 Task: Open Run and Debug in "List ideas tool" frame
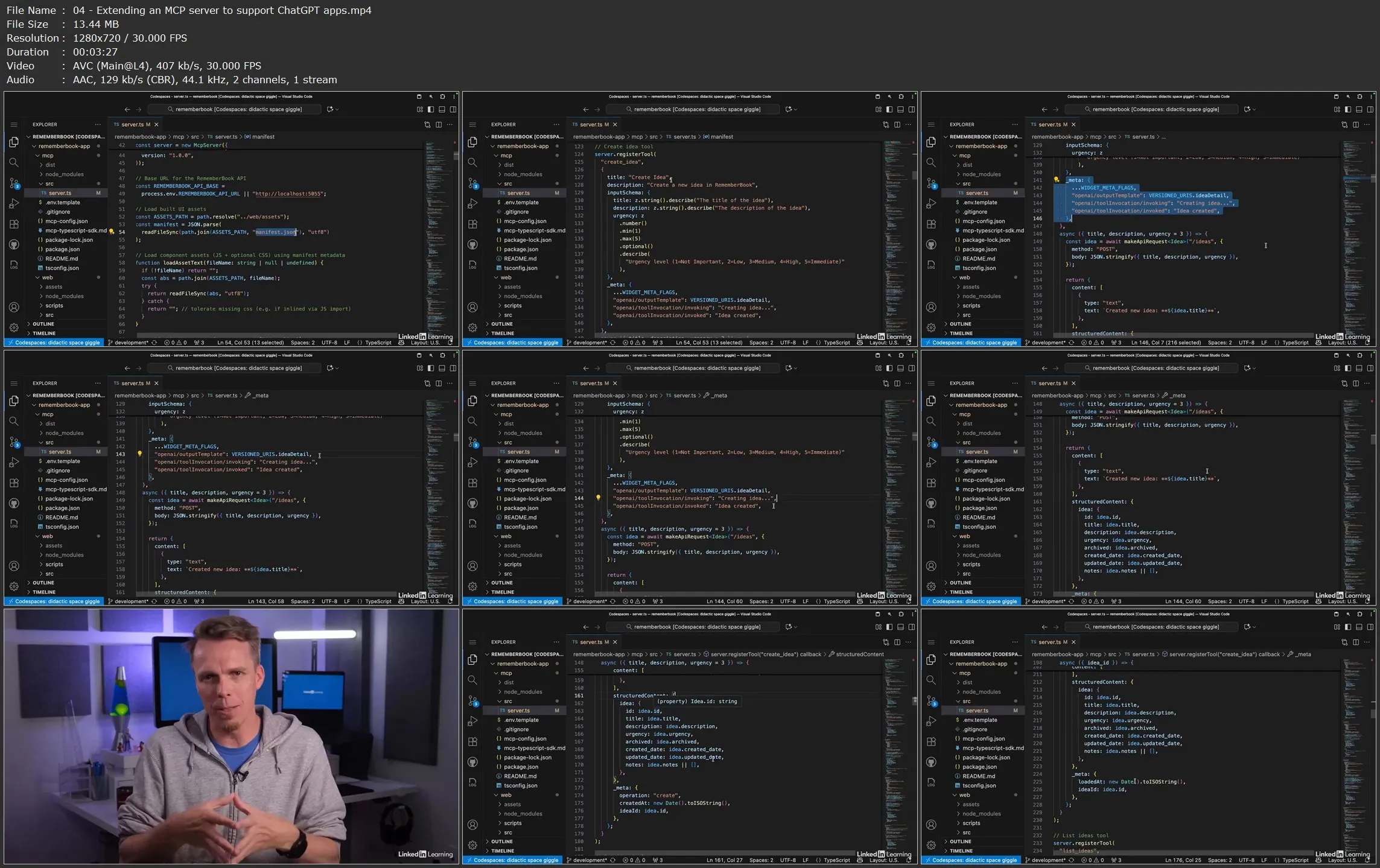point(931,721)
